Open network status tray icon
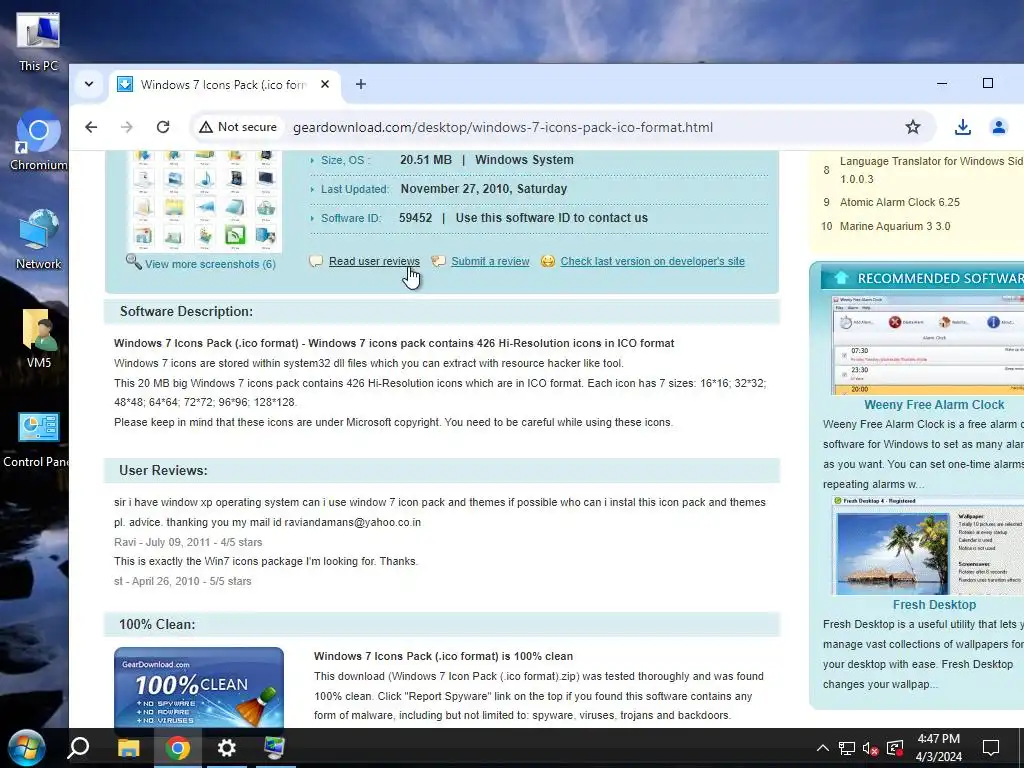 coord(847,748)
